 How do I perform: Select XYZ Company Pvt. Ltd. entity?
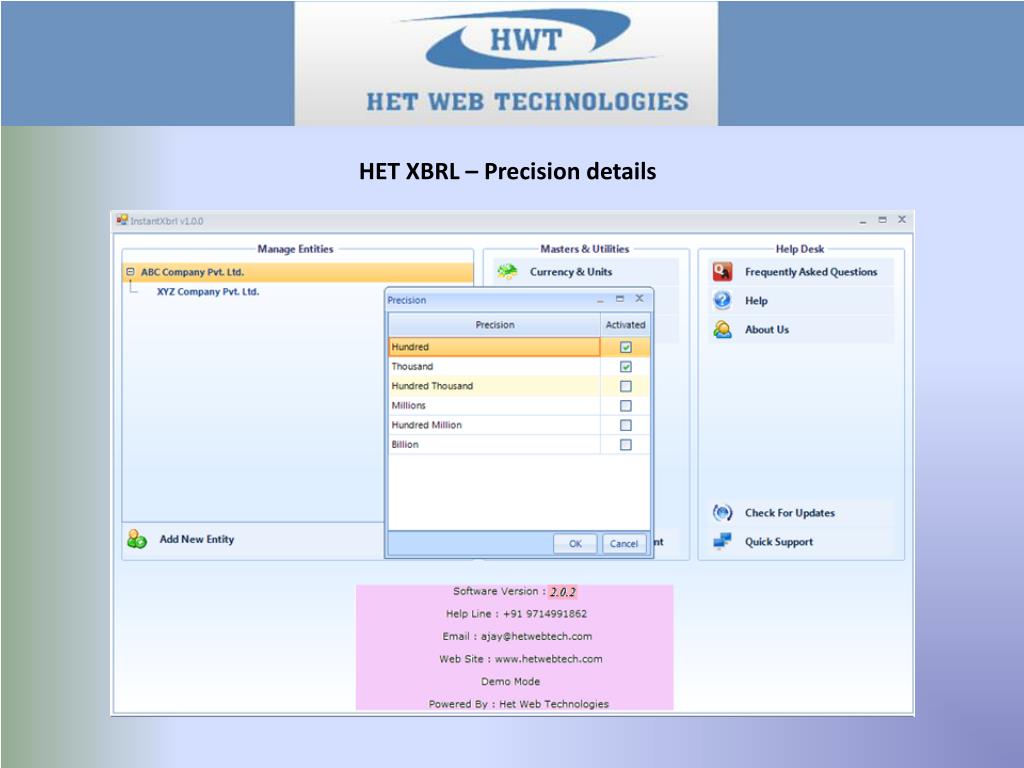coord(208,291)
